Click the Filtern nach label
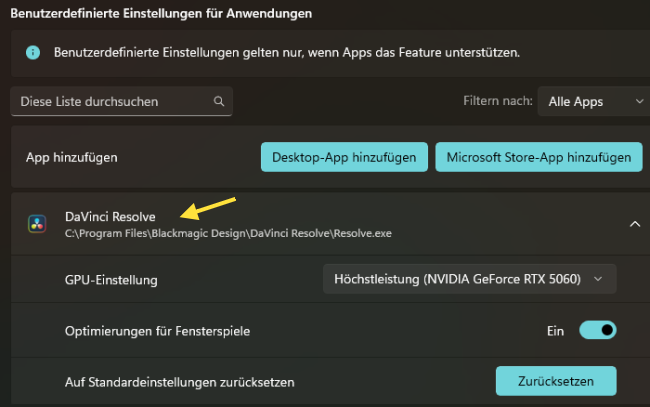 [x=497, y=101]
